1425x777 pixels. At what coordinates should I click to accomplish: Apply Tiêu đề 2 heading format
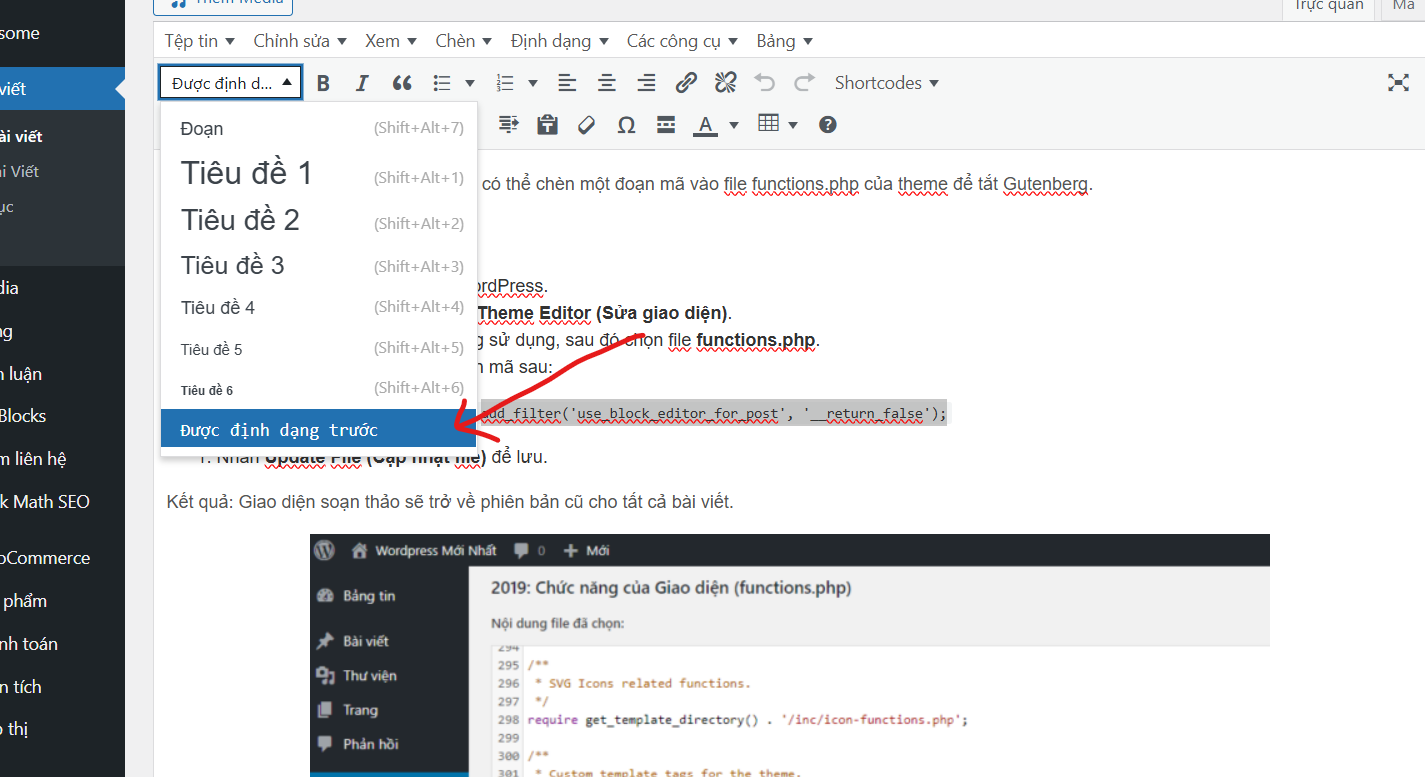coord(319,220)
